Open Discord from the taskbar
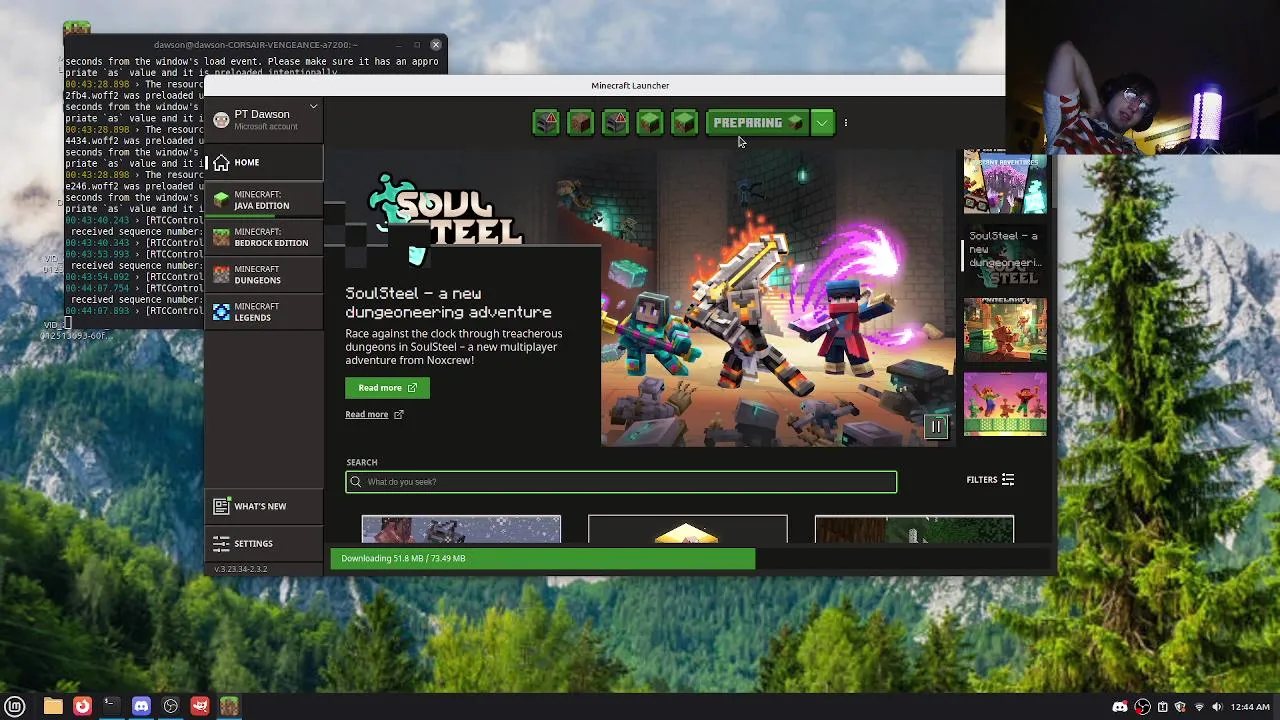 141,706
